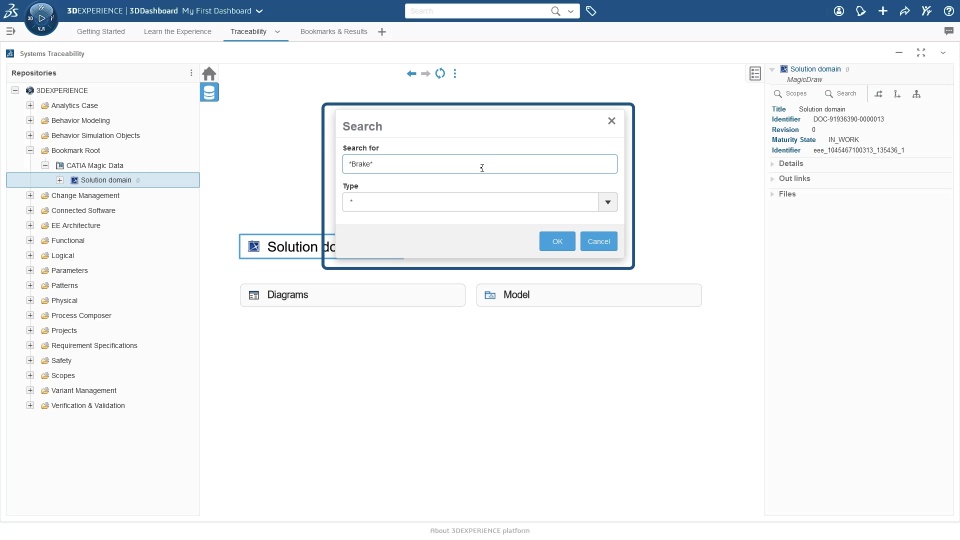960x540 pixels.
Task: Open the Repositories three-dot options
Action: click(191, 73)
